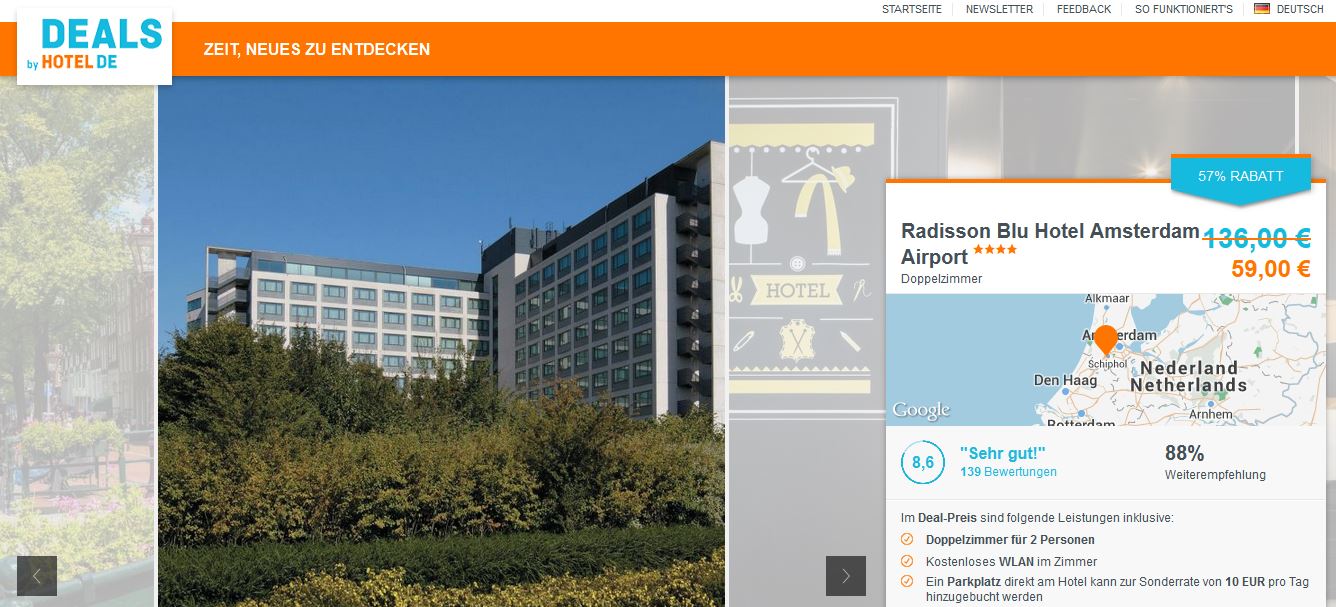Open Radisson Blu Hotel Amsterdam Airport title
The width and height of the screenshot is (1336, 607).
point(1050,243)
